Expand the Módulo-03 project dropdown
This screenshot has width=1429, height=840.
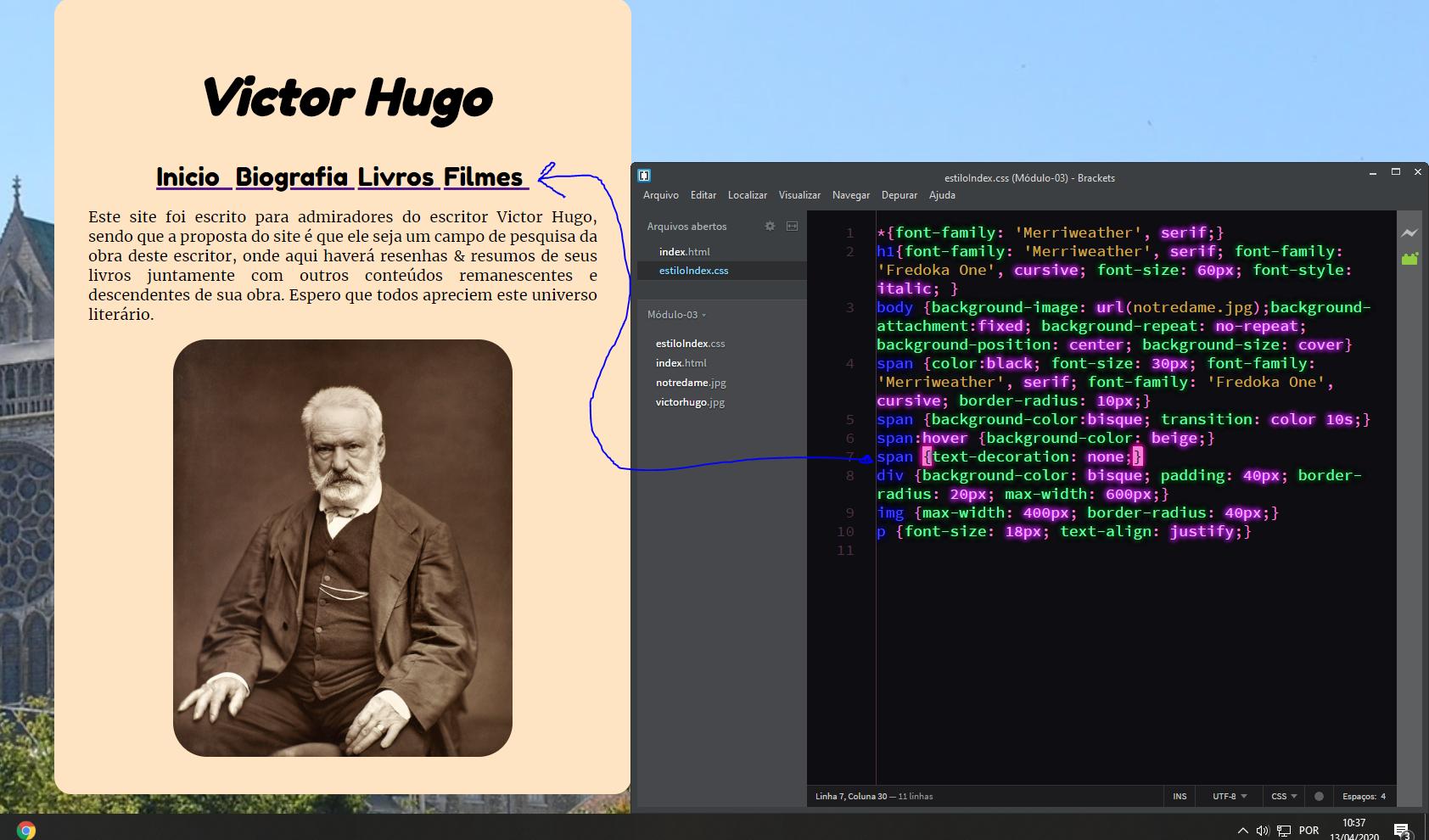(x=676, y=315)
